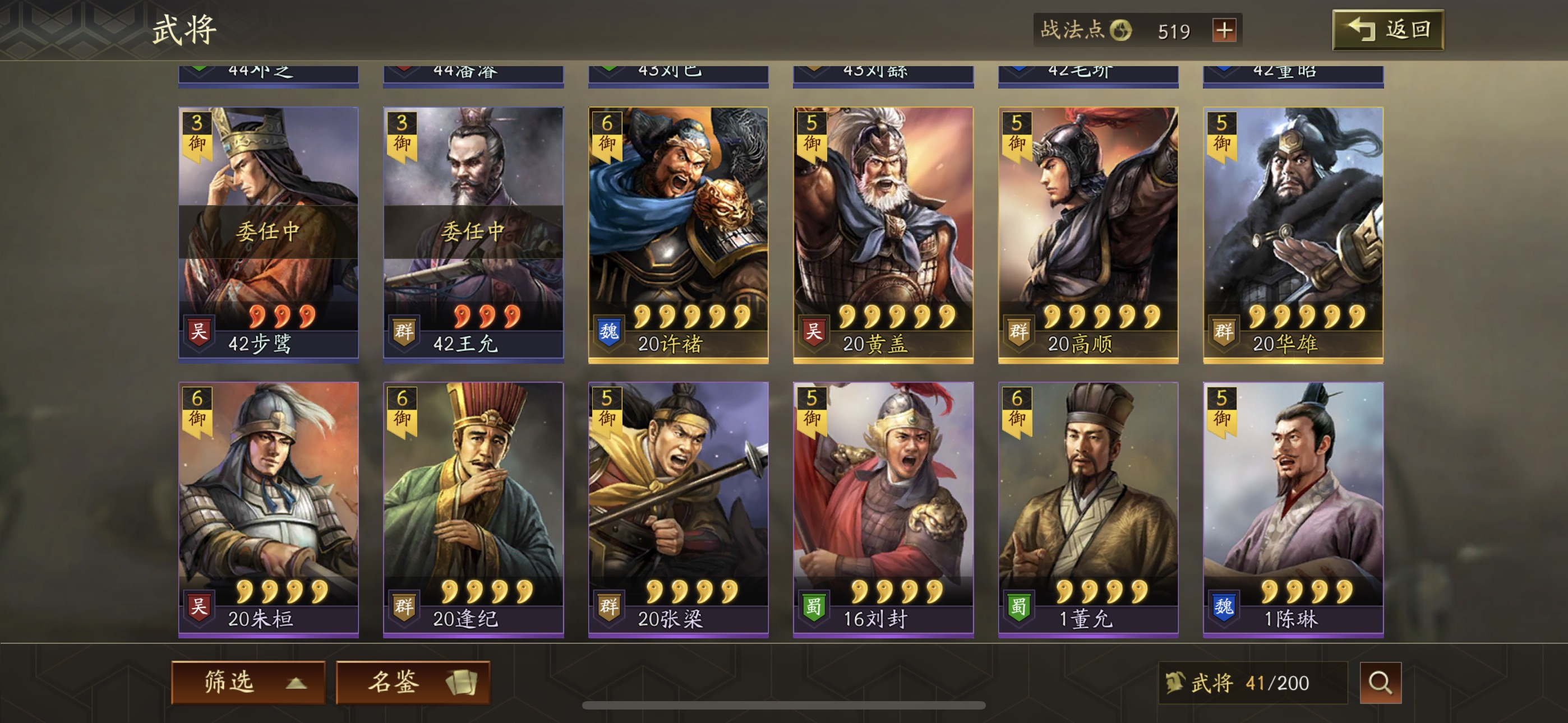This screenshot has height=723, width=1568.
Task: Open the magnifier search icon
Action: click(x=1380, y=683)
